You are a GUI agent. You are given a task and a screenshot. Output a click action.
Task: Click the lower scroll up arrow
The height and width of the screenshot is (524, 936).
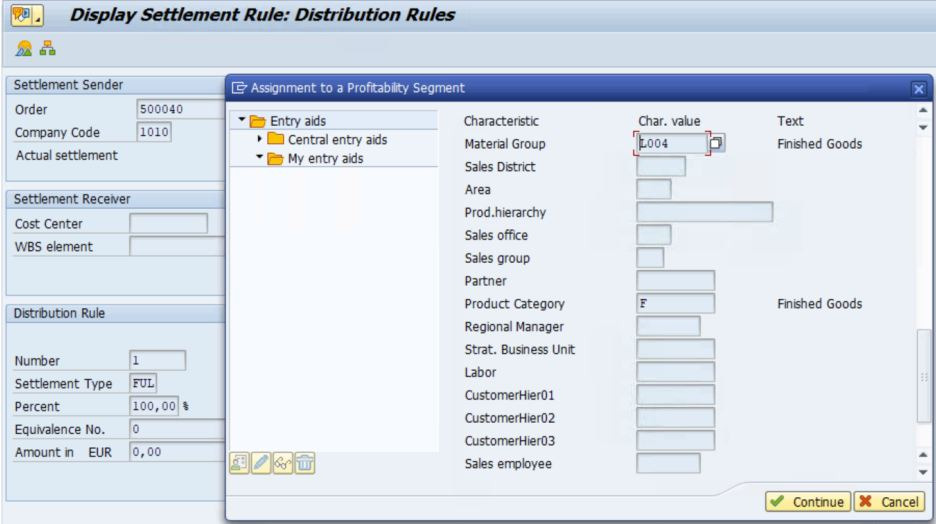923,455
